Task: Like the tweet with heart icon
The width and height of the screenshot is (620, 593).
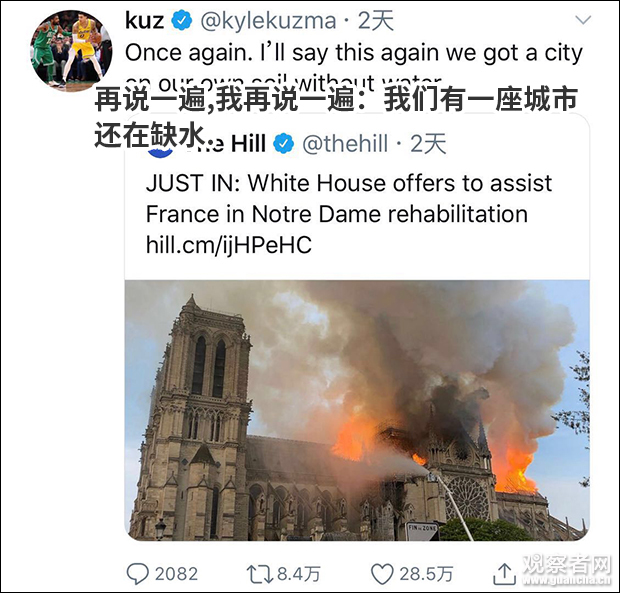Action: pyautogui.click(x=382, y=574)
